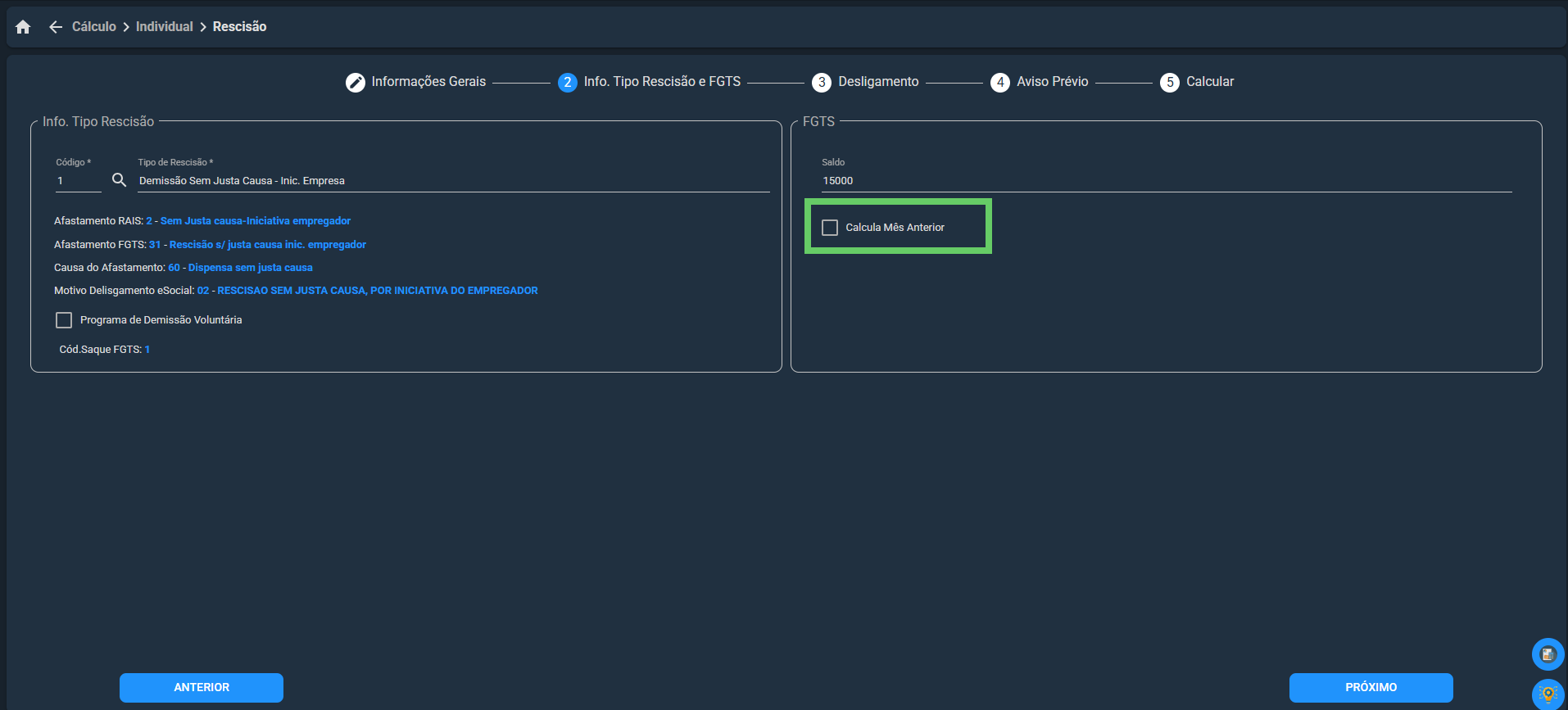This screenshot has width=1568, height=710.
Task: Open the floating document icon button
Action: (1548, 654)
